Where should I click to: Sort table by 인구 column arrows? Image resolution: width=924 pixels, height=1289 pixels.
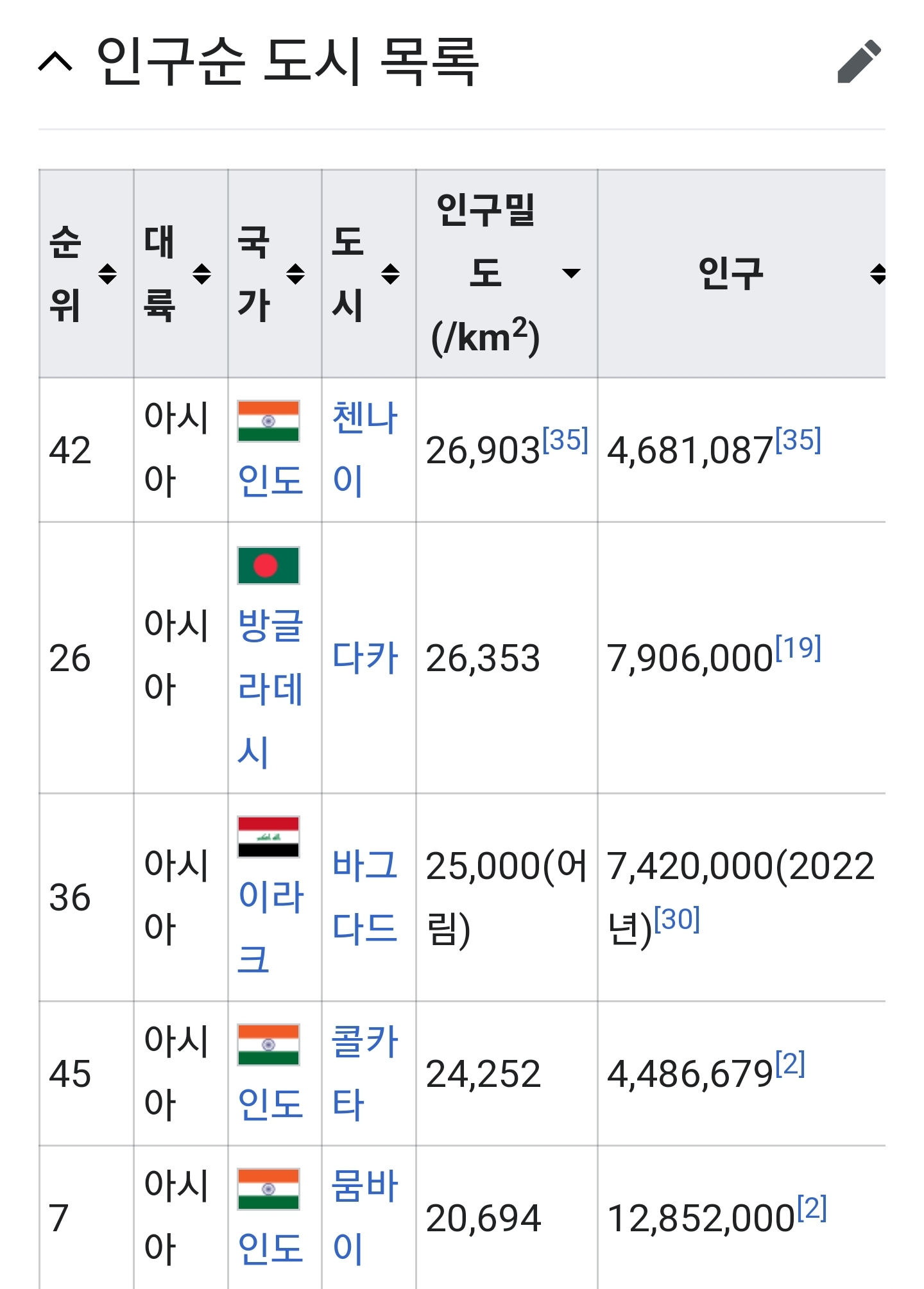coord(877,274)
